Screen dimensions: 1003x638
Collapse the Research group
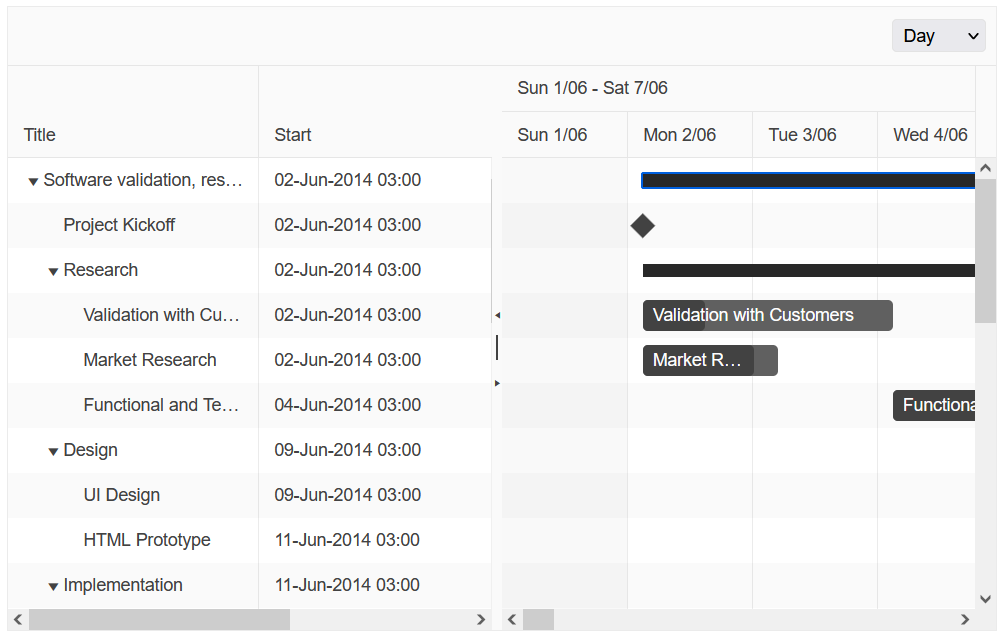(x=53, y=270)
